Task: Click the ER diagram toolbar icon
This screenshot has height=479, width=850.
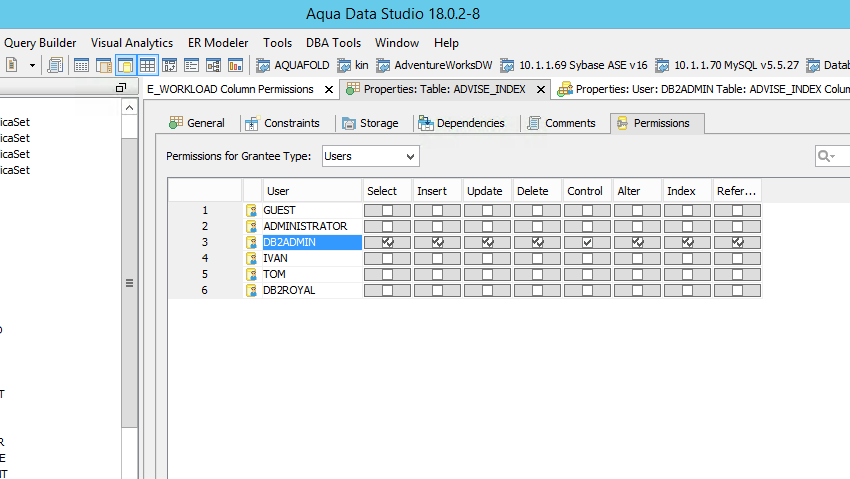Action: click(214, 66)
